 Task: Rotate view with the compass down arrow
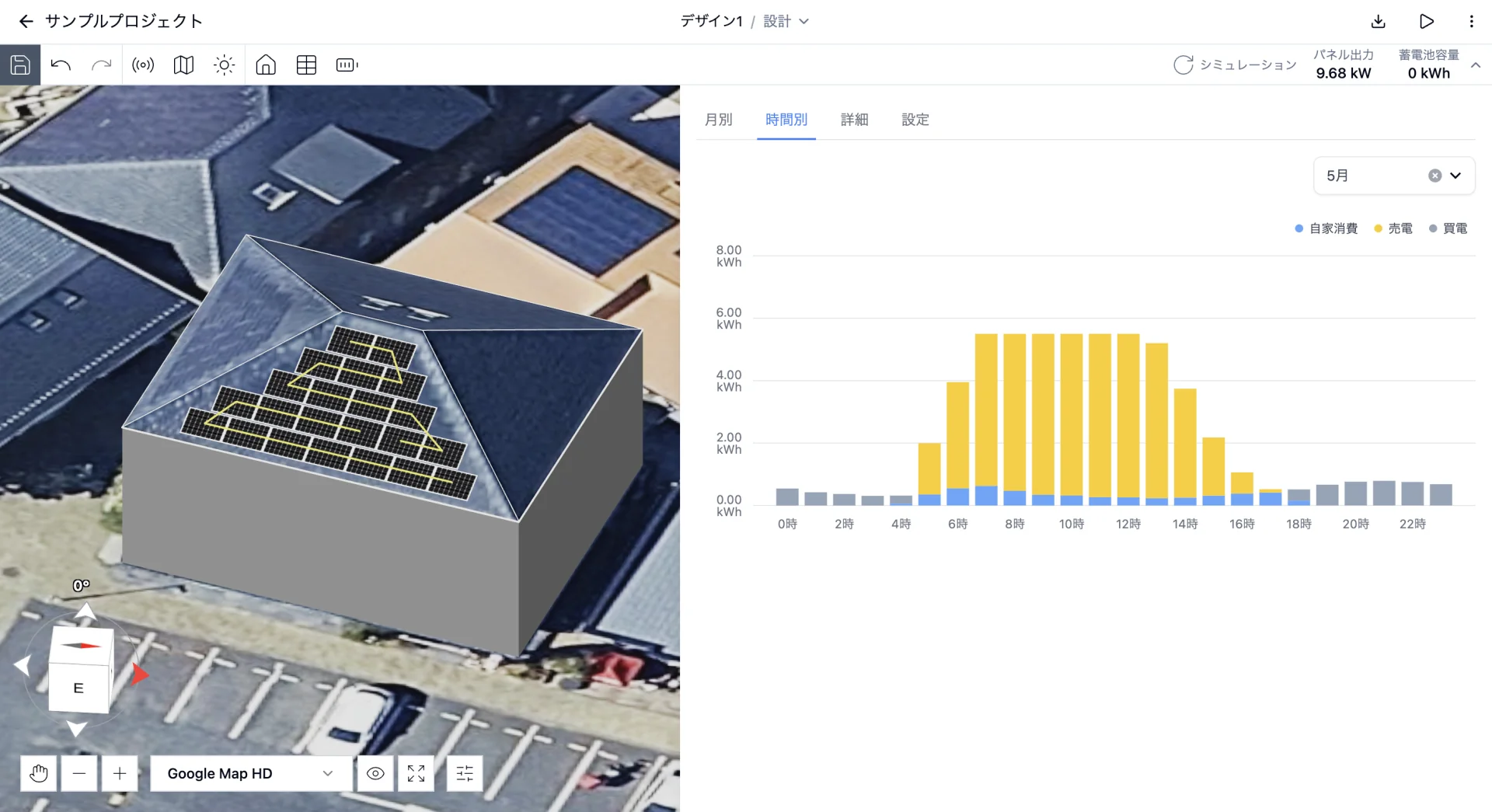coord(76,728)
